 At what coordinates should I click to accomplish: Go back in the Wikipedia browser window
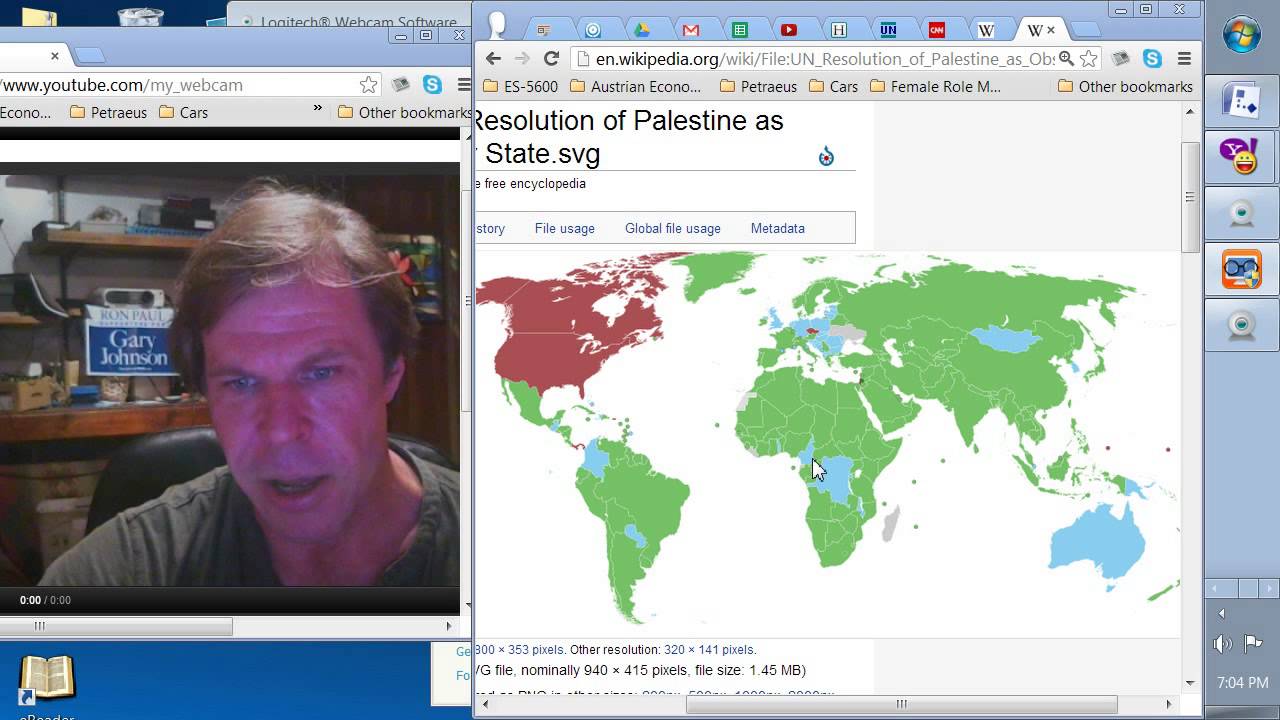click(x=493, y=59)
